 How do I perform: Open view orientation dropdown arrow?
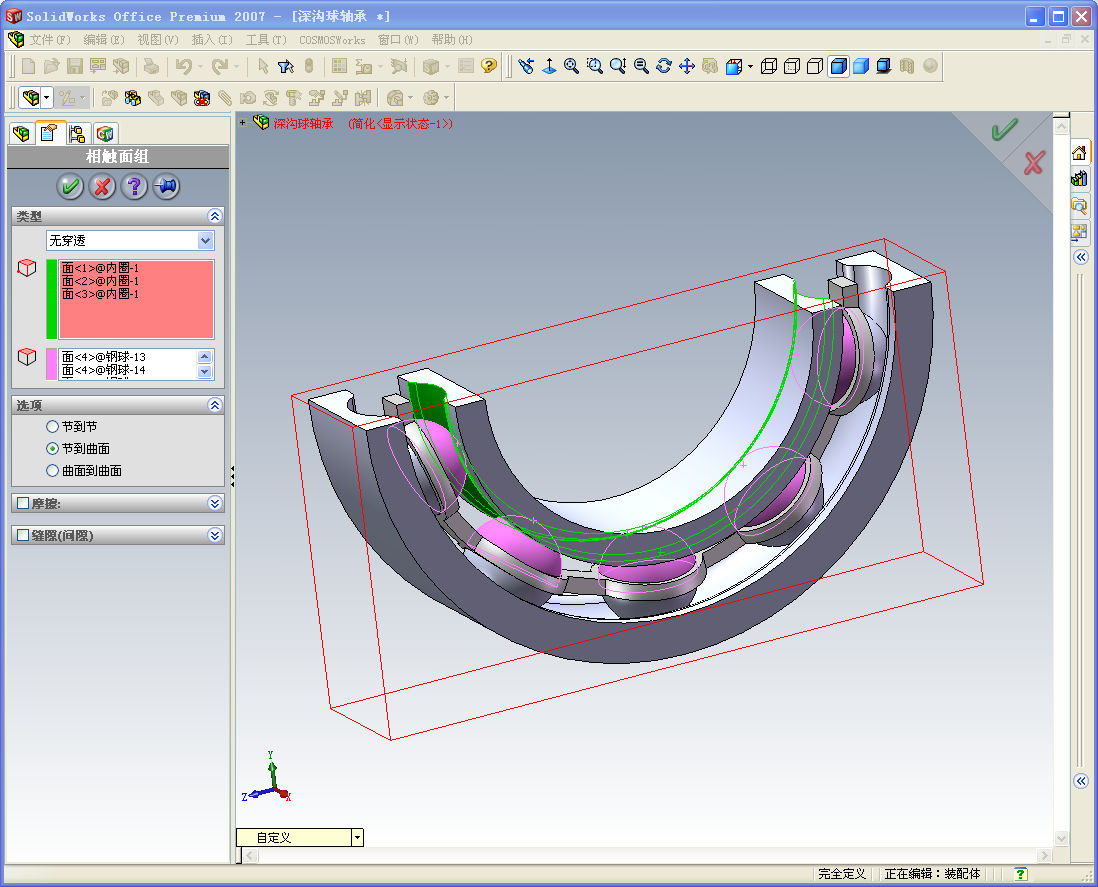click(751, 67)
